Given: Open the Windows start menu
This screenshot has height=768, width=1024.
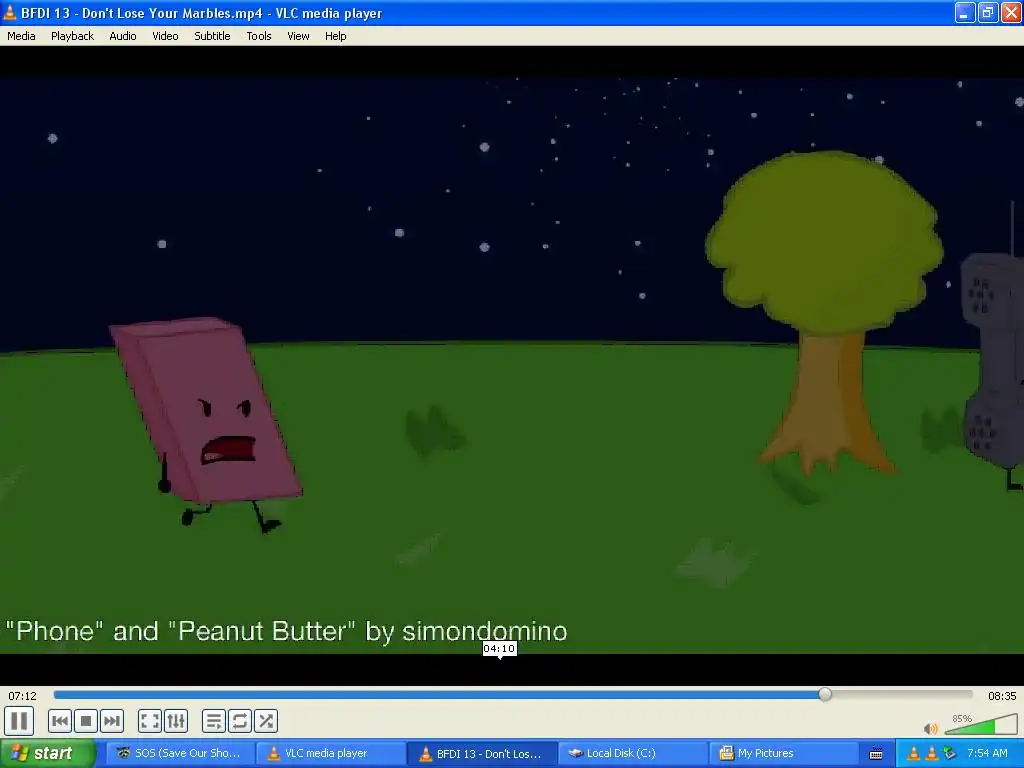Looking at the screenshot, I should [x=47, y=753].
